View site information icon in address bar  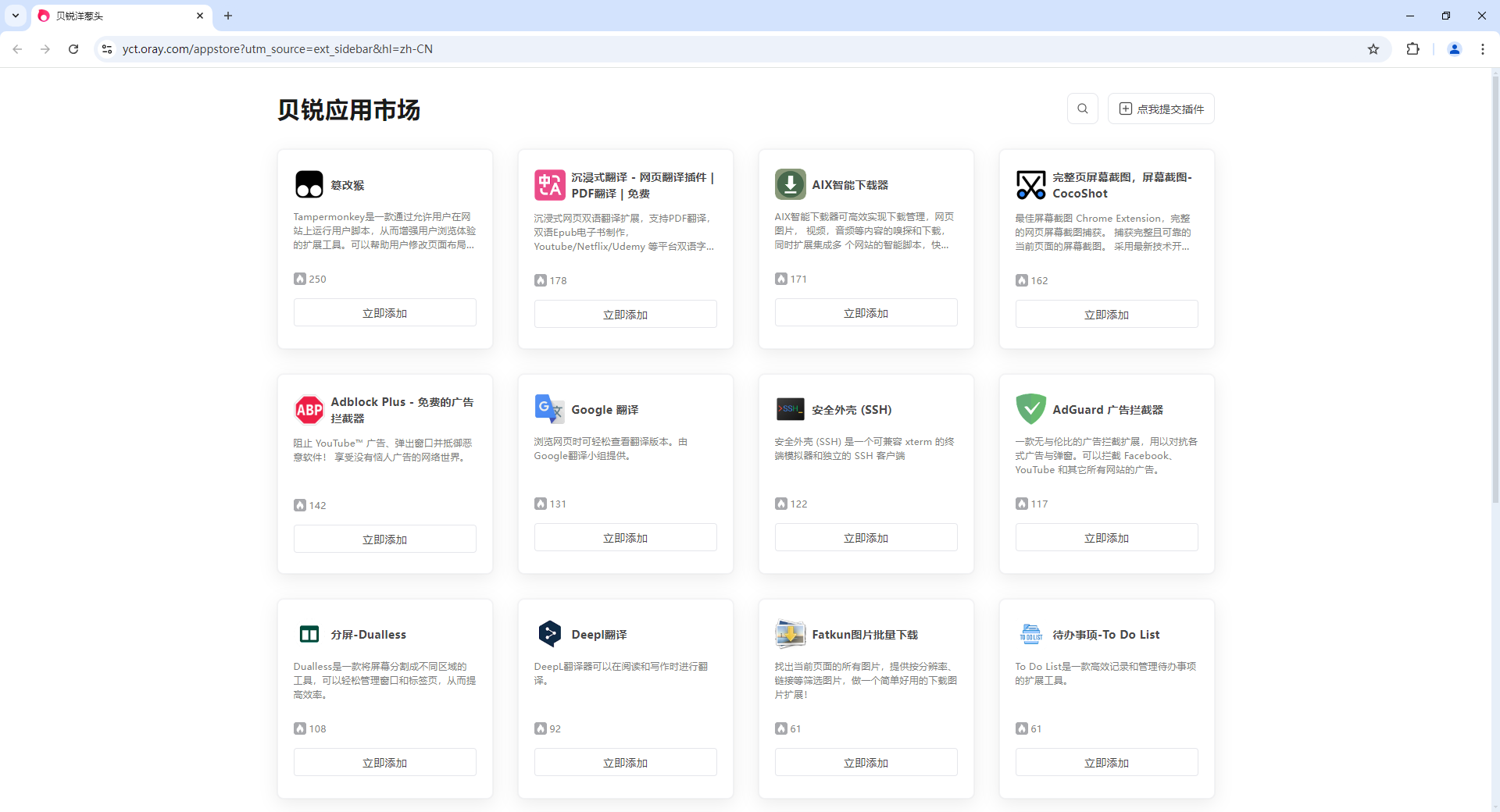pyautogui.click(x=107, y=49)
